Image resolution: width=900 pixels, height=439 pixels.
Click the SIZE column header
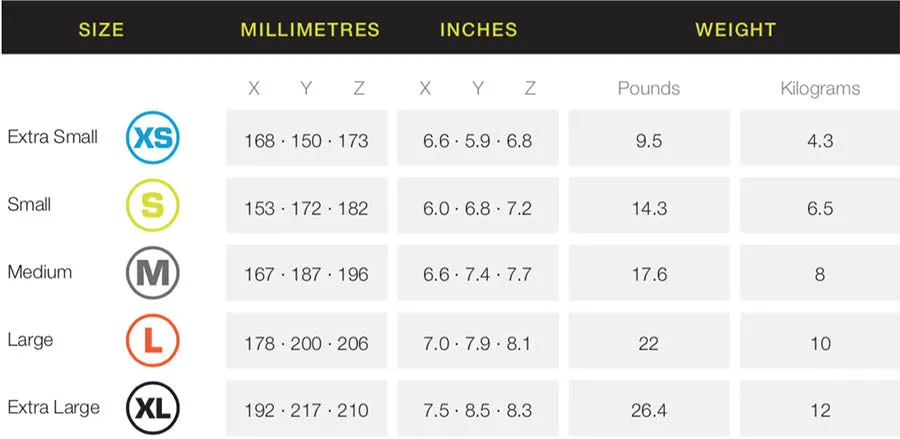coord(101,29)
